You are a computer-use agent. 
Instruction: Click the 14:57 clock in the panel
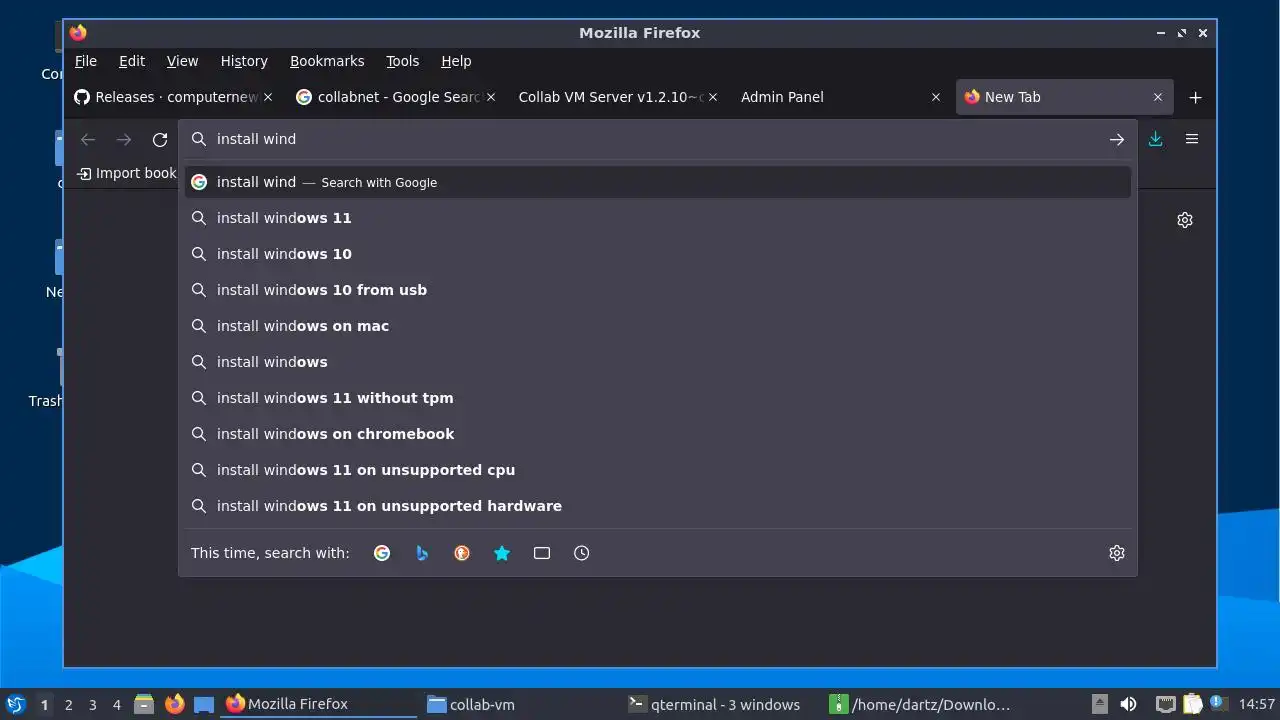(1257, 704)
